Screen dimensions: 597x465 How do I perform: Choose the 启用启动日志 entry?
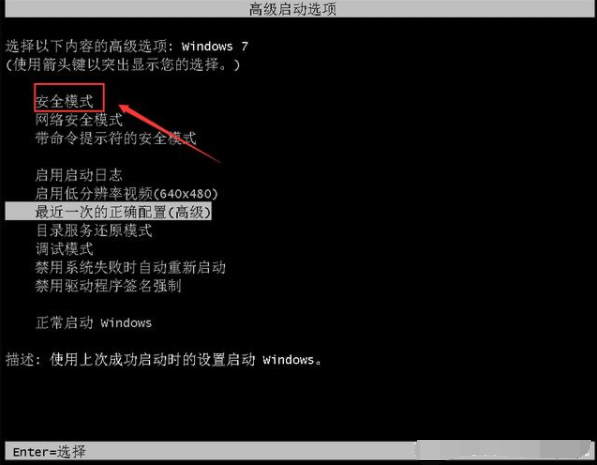coord(79,175)
